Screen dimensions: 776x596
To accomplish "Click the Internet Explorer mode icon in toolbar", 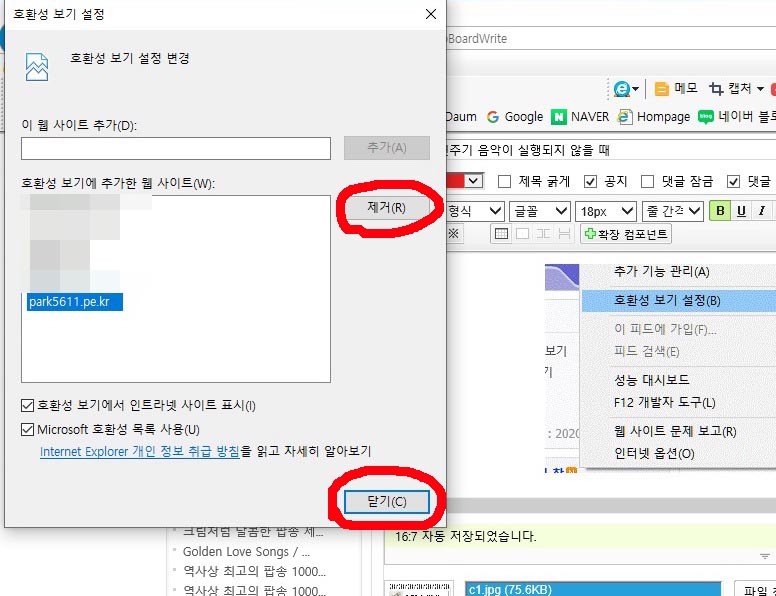I will click(x=622, y=89).
